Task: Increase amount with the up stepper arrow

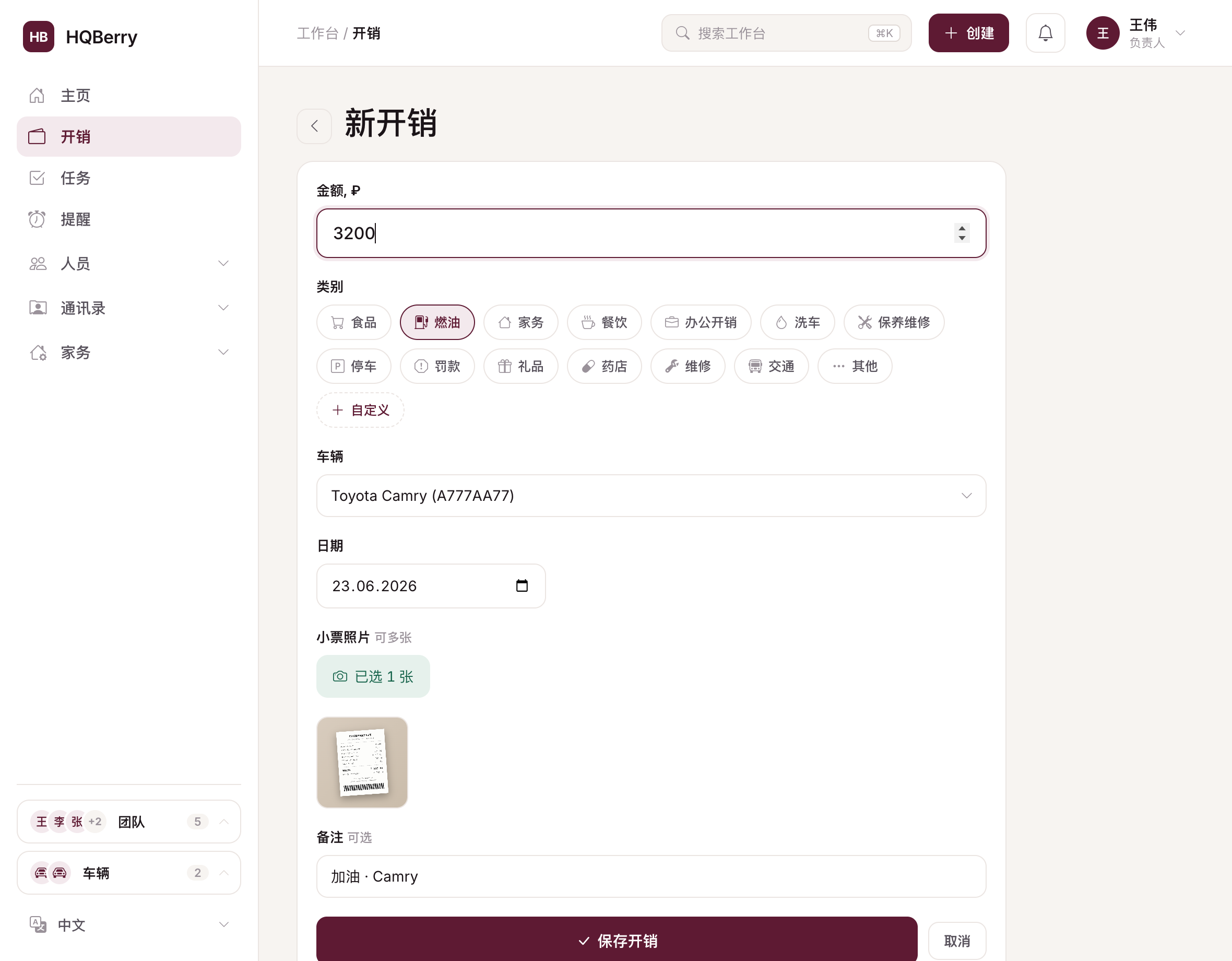Action: pyautogui.click(x=962, y=228)
